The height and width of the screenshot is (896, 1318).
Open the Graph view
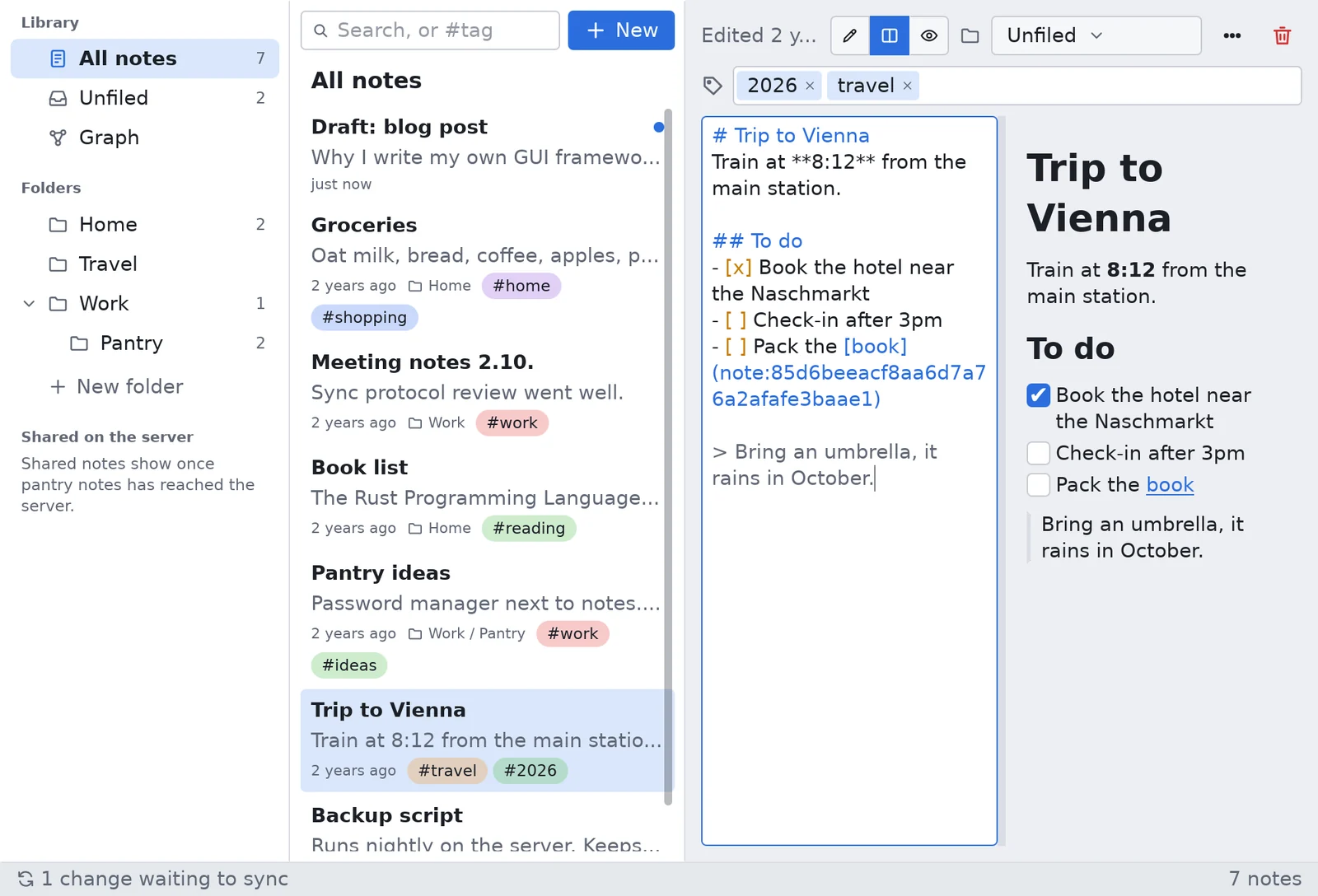[x=145, y=138]
